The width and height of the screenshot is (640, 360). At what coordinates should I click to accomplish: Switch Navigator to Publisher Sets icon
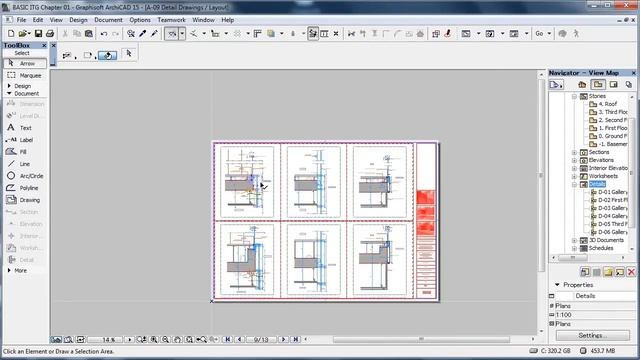pyautogui.click(x=629, y=84)
